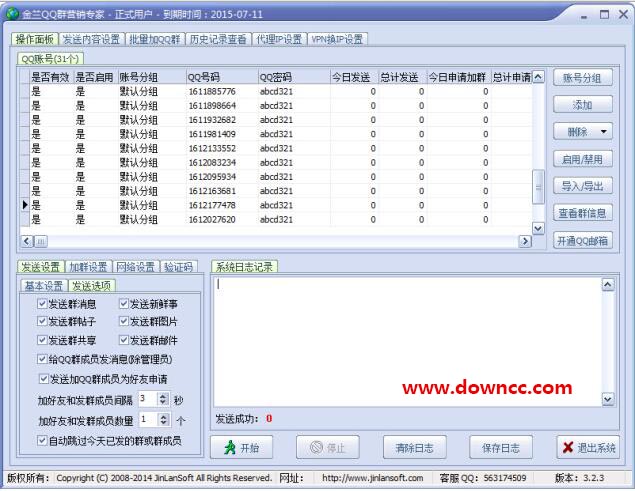Click account table scroll right arrow
The height and width of the screenshot is (491, 635).
tap(525, 241)
